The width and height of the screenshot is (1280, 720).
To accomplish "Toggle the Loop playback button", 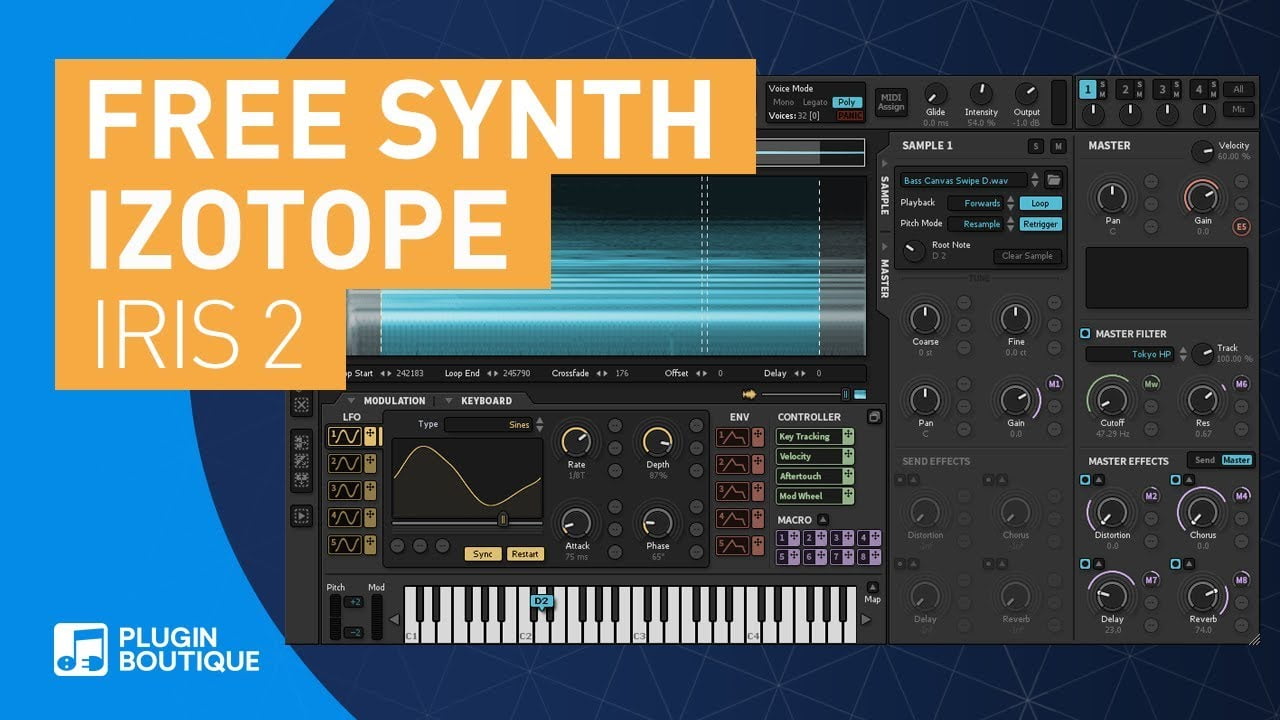I will [x=1040, y=203].
